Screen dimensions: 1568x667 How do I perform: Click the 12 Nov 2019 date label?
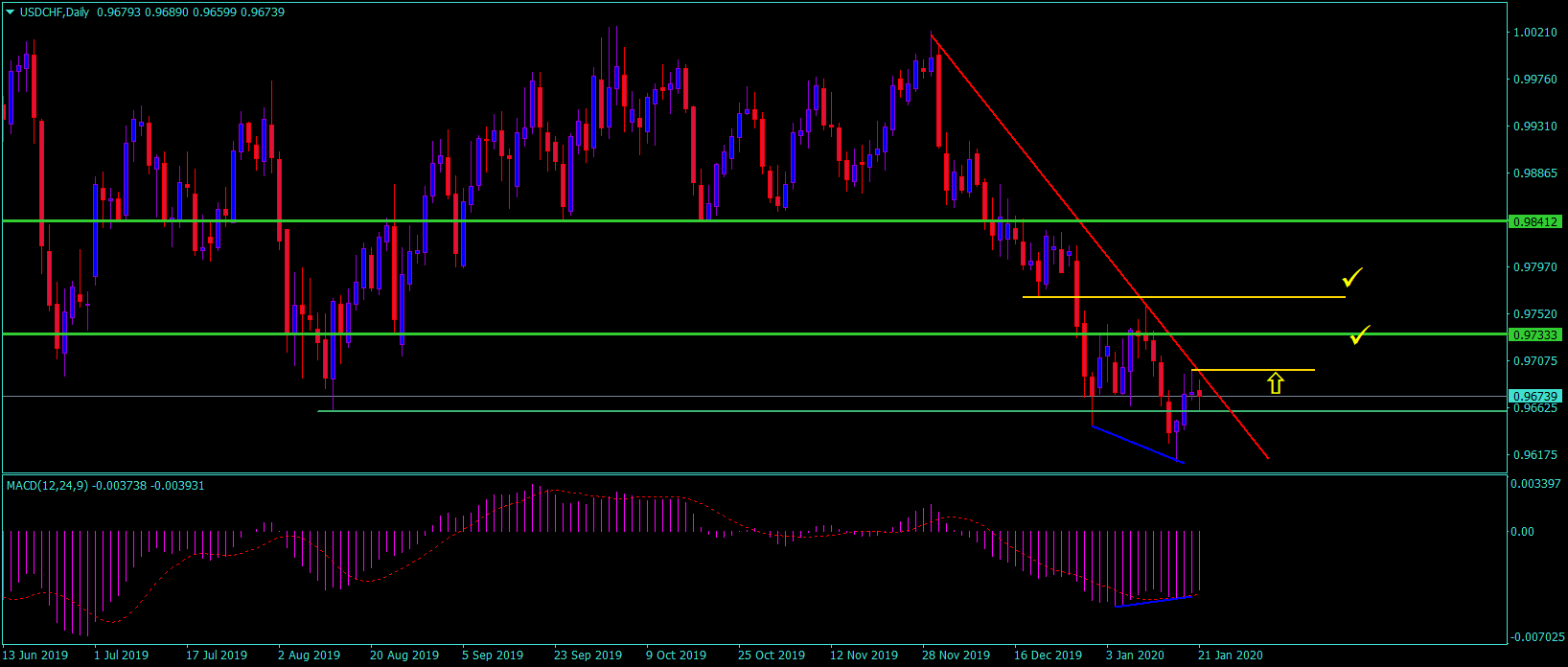(x=865, y=655)
